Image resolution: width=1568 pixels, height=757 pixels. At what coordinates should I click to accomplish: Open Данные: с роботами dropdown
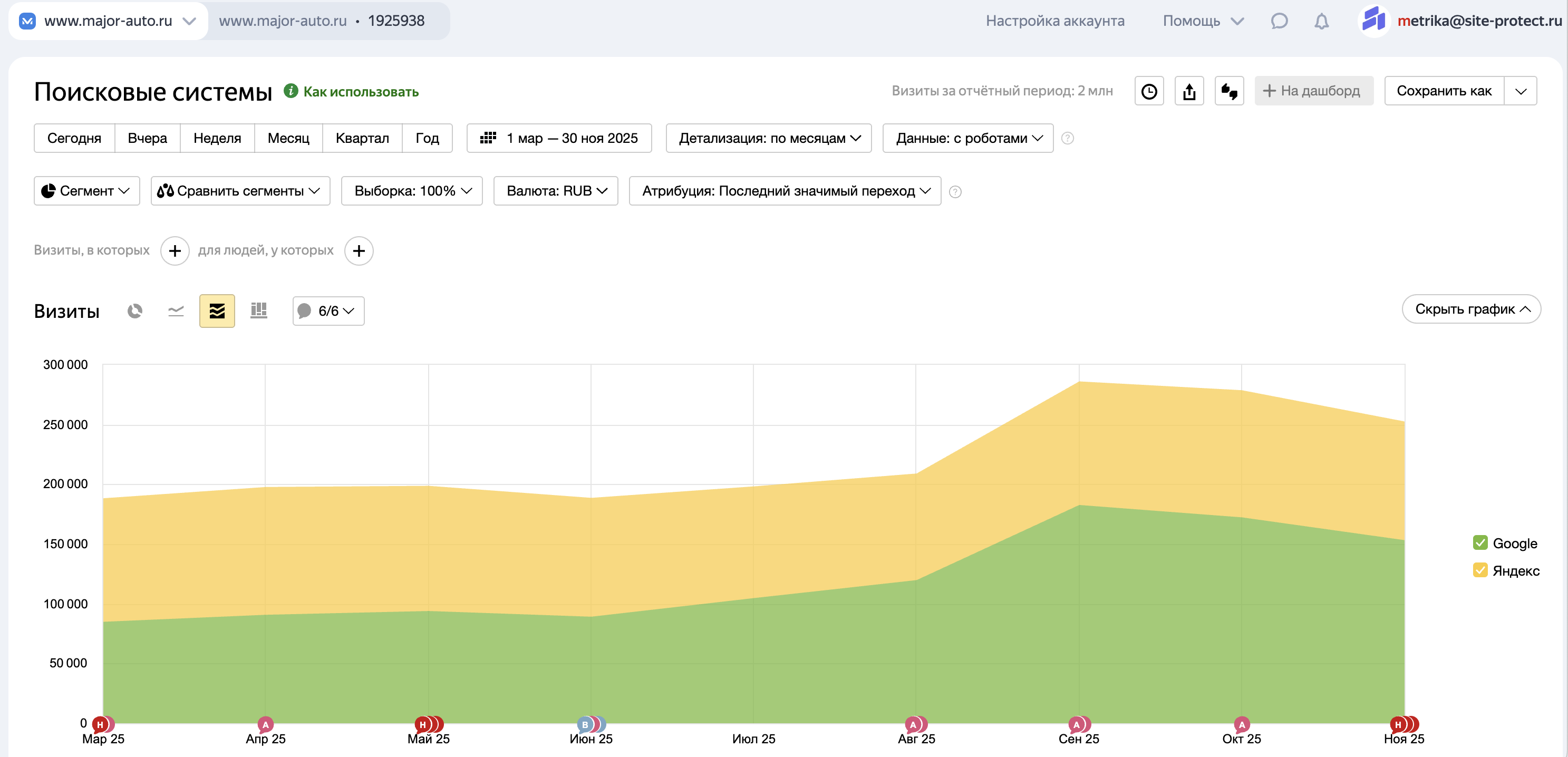pyautogui.click(x=969, y=138)
